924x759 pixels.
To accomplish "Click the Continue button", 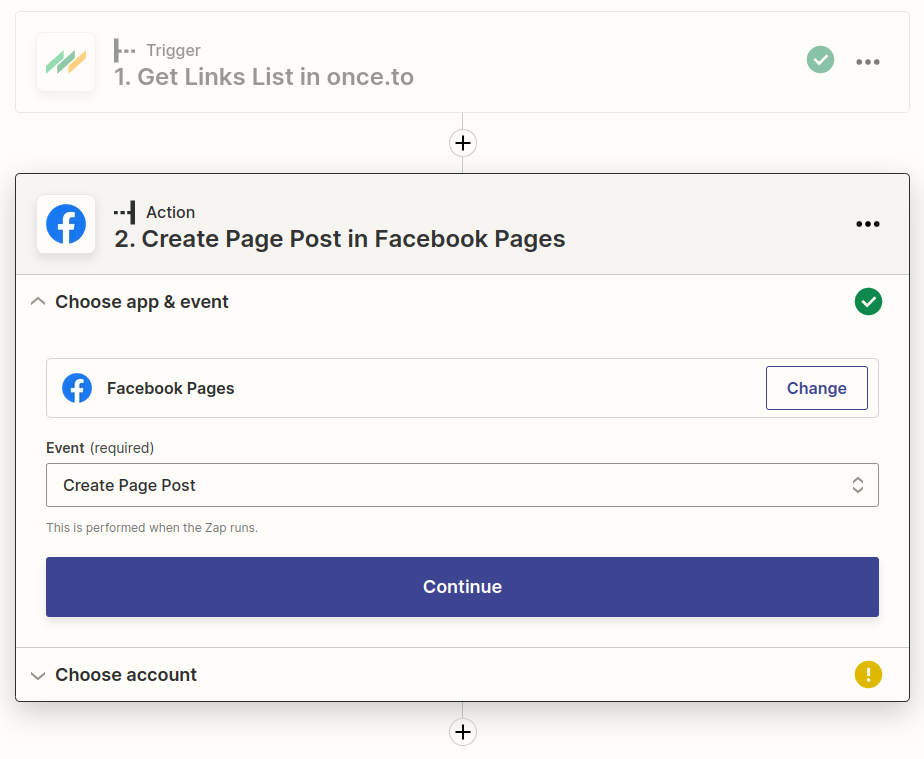I will point(462,587).
